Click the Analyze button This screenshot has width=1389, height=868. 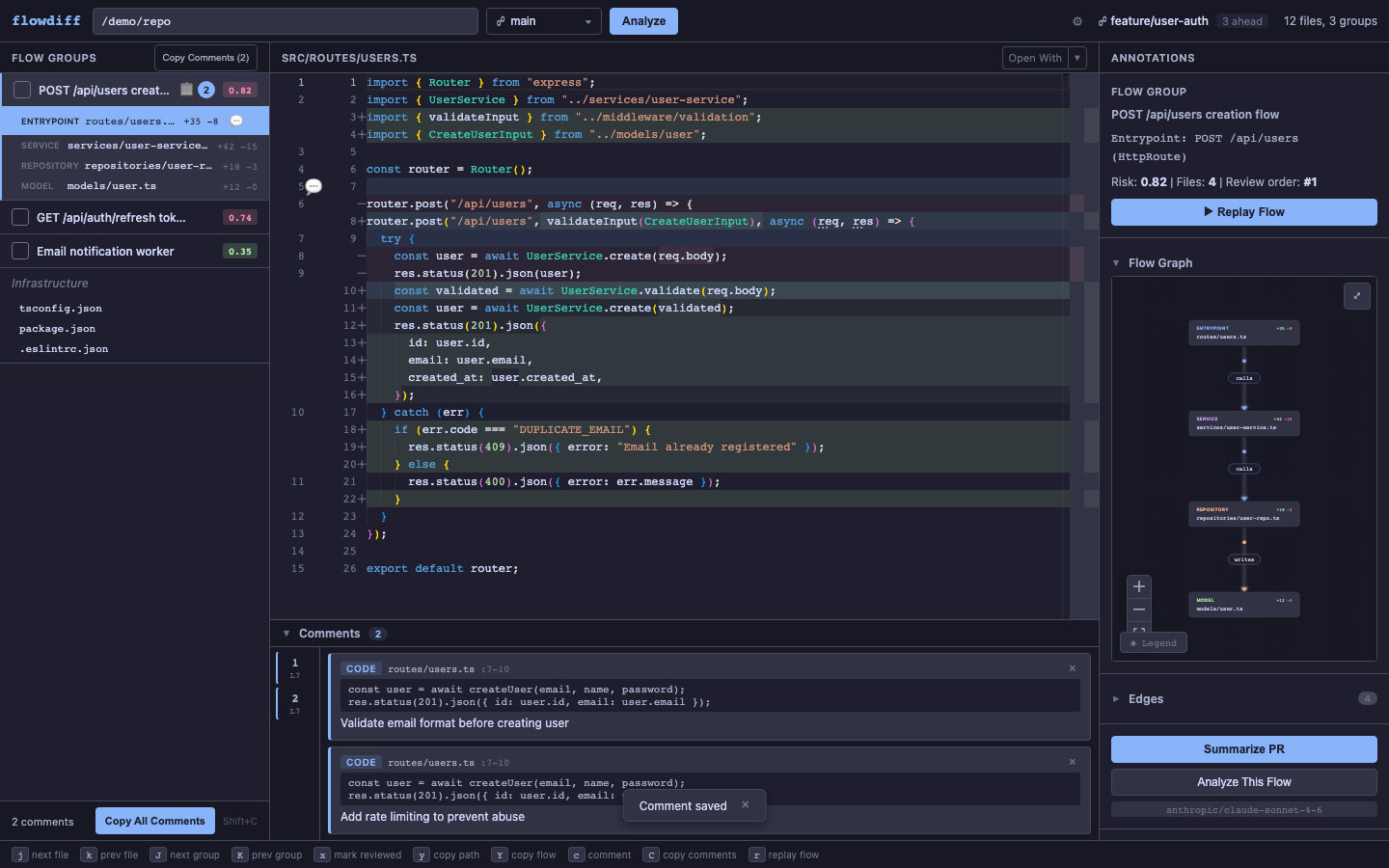point(643,21)
